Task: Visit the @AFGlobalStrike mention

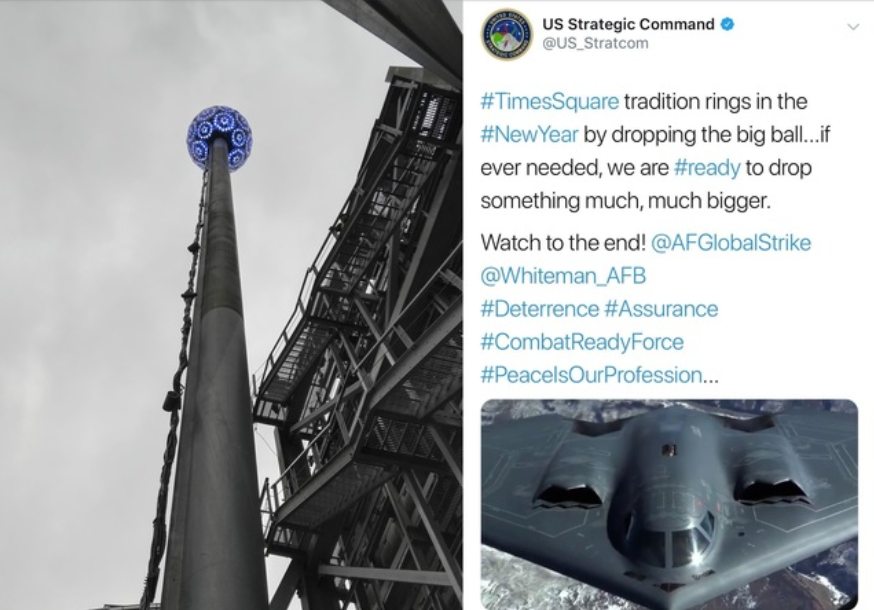Action: click(731, 243)
